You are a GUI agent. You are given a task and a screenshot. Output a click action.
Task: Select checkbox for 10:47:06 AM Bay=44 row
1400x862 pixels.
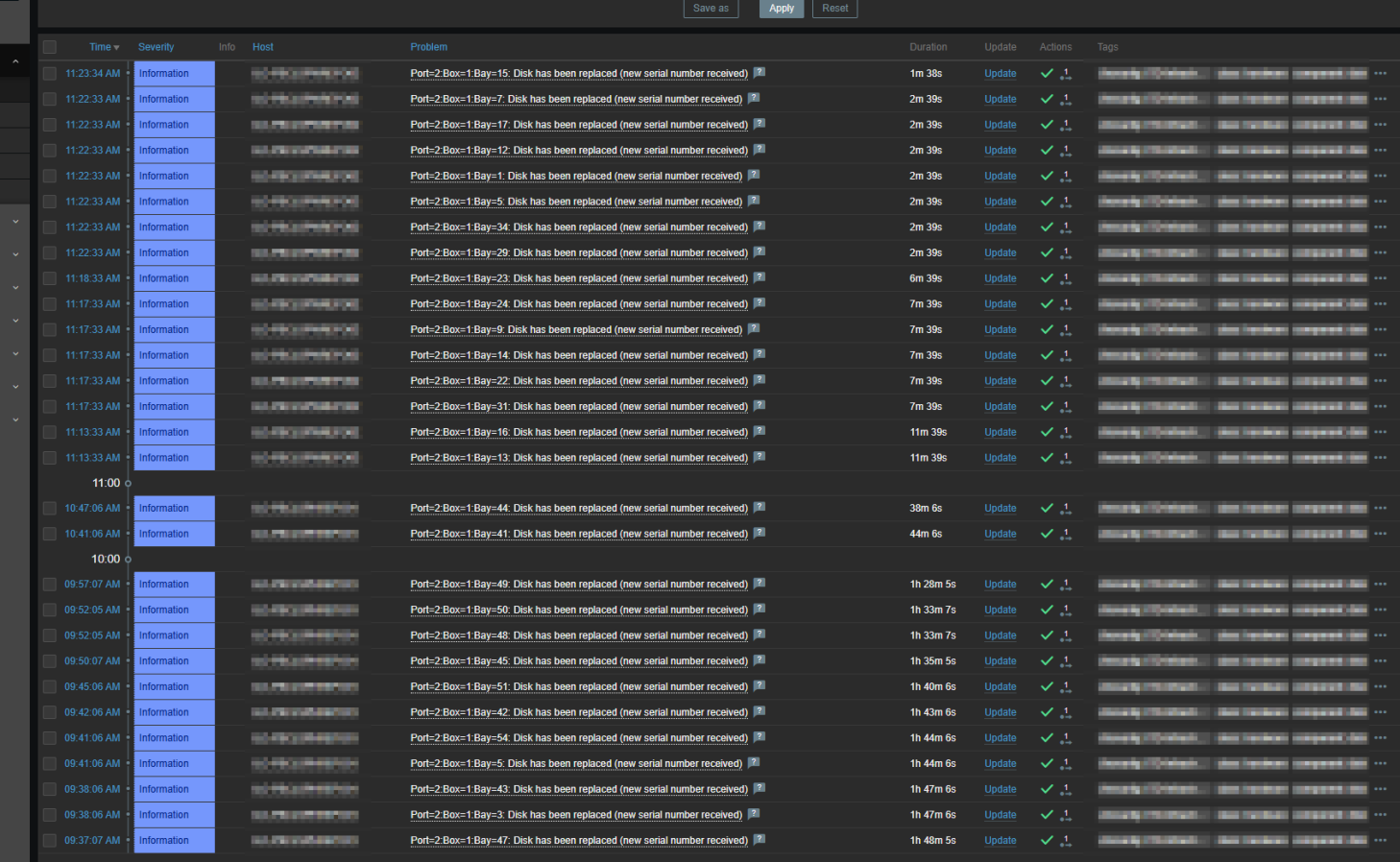coord(50,508)
